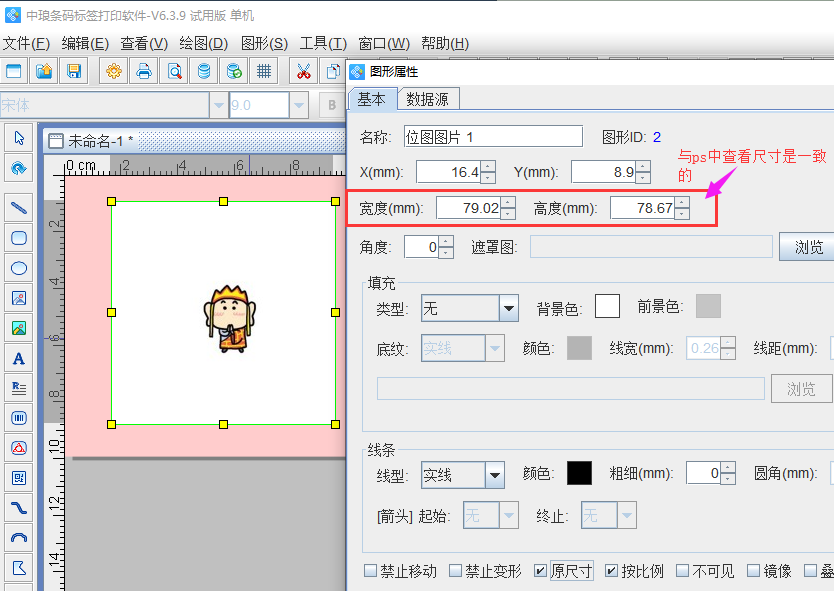Switch to the 数据源 tab
The width and height of the screenshot is (834, 591).
428,99
